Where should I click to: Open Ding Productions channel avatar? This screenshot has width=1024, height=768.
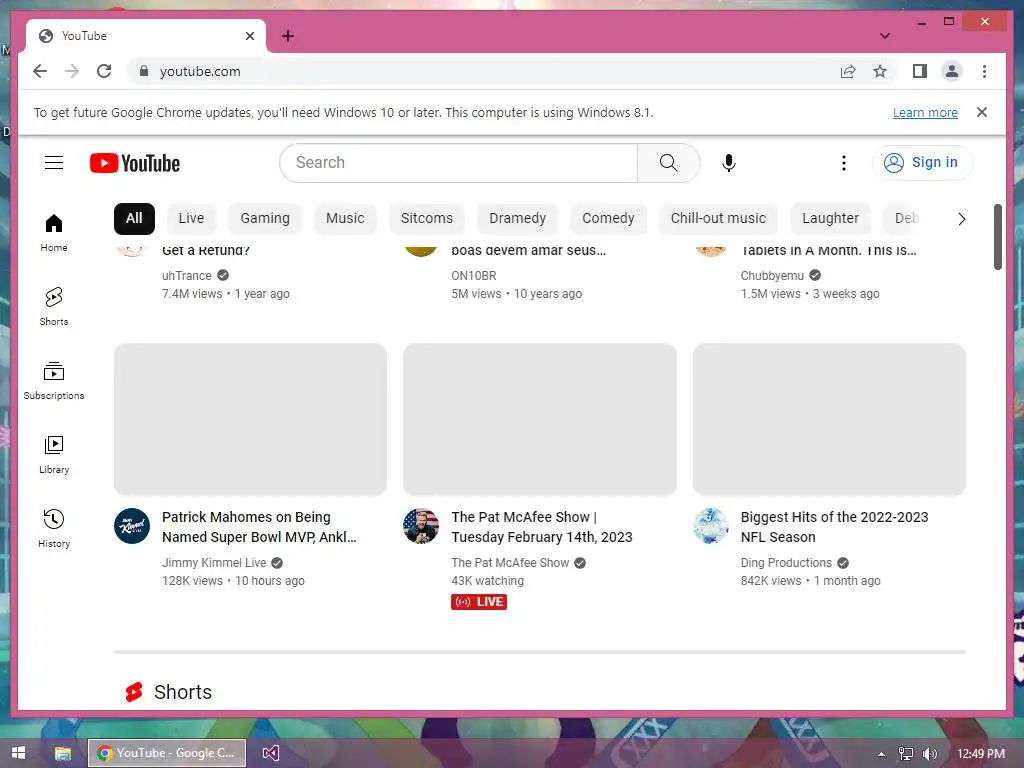[711, 526]
